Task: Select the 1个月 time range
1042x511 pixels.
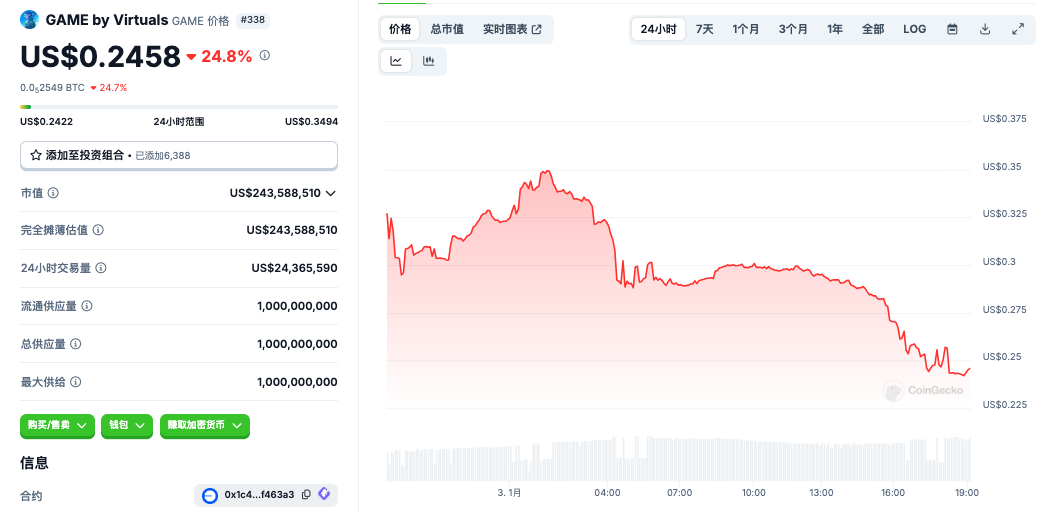Action: coord(746,29)
